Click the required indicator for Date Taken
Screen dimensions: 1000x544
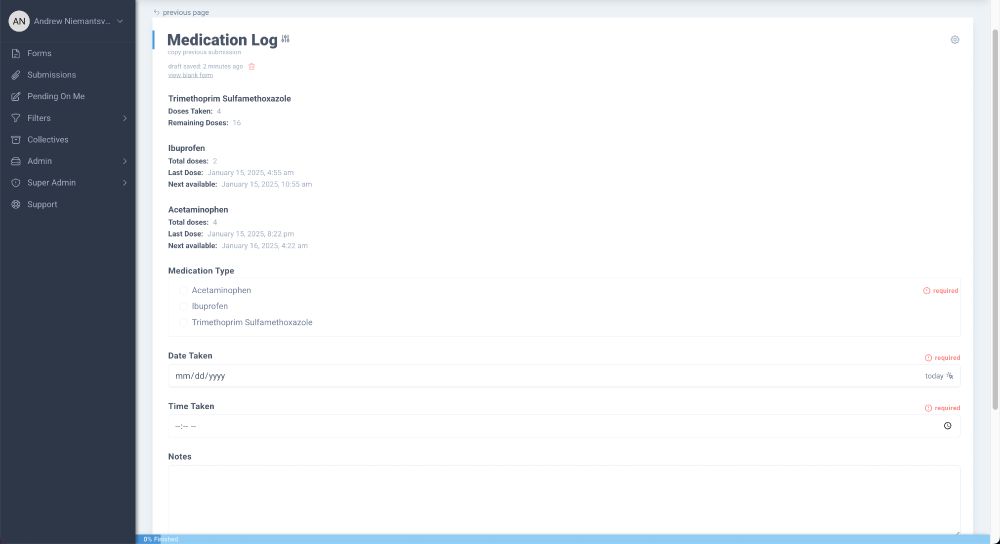(942, 358)
